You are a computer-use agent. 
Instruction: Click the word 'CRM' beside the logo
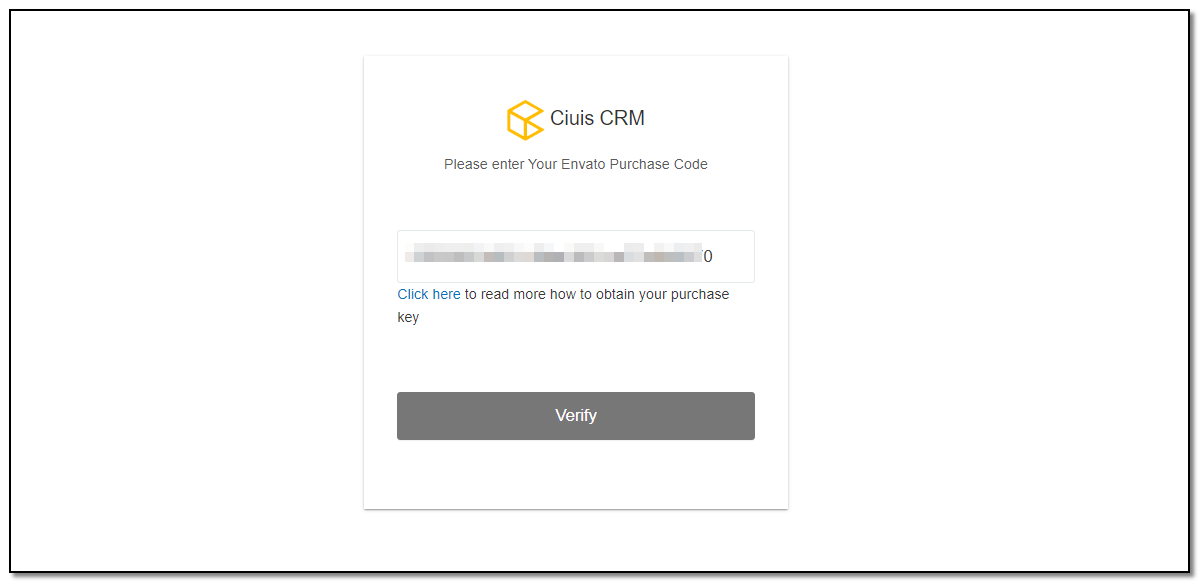click(622, 119)
